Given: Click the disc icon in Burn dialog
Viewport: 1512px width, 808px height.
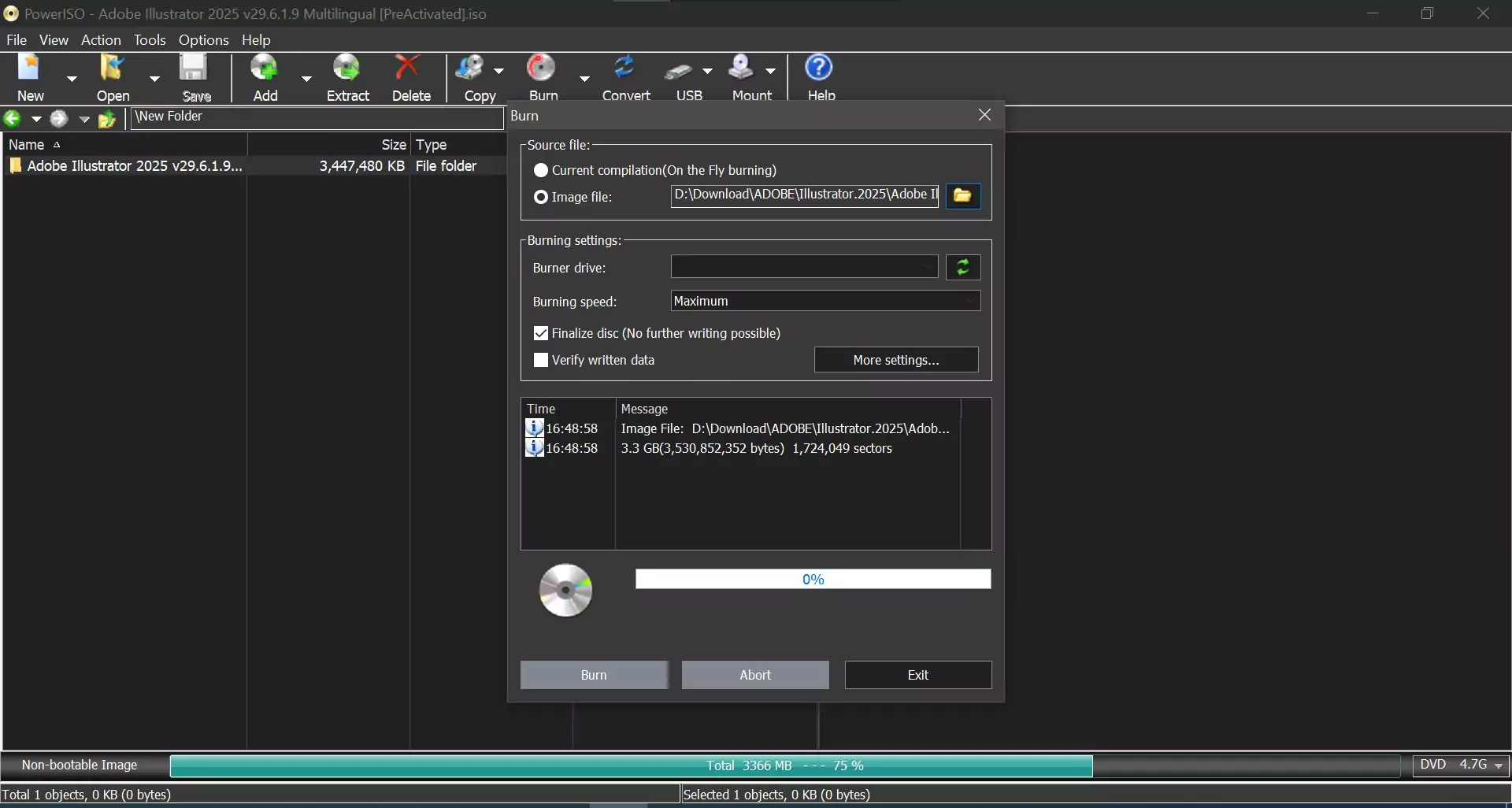Looking at the screenshot, I should coord(565,590).
